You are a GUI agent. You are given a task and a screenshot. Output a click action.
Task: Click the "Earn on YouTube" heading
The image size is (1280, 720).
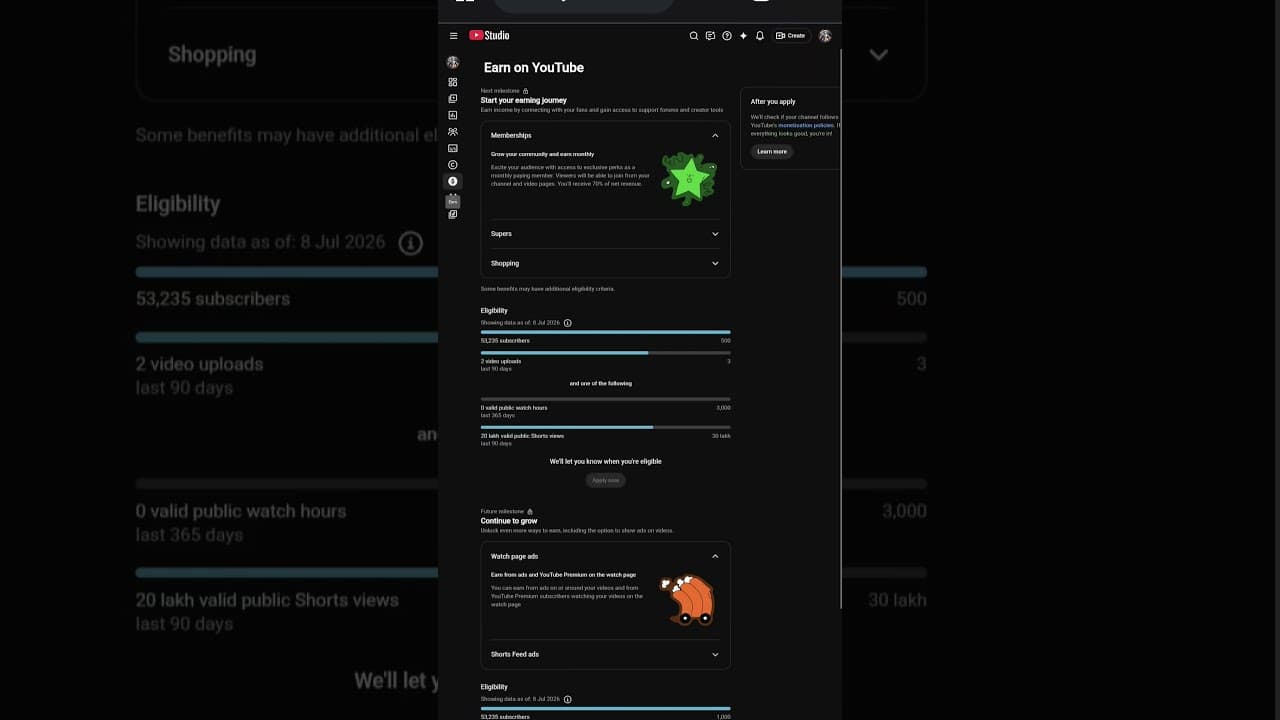tap(534, 68)
